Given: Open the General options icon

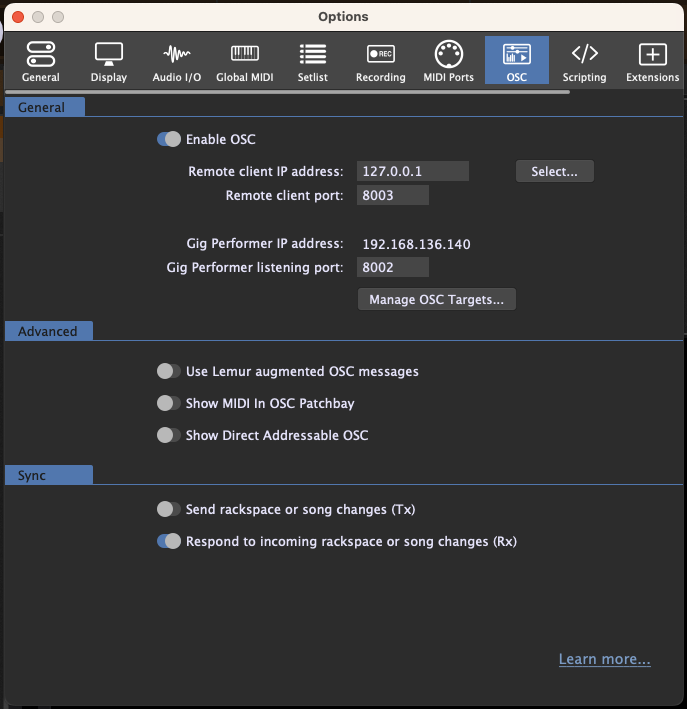Looking at the screenshot, I should click(40, 55).
